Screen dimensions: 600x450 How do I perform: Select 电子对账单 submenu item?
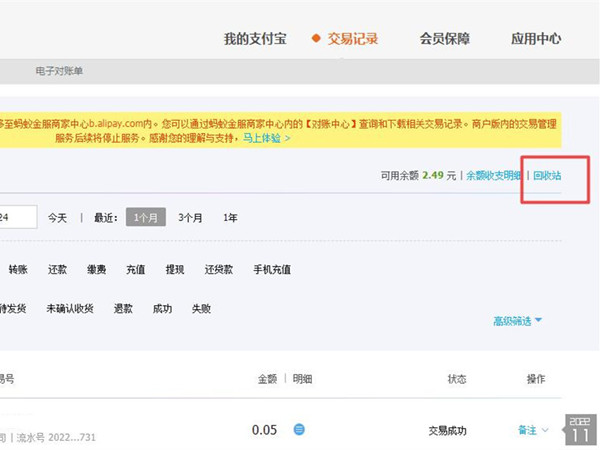coord(59,71)
